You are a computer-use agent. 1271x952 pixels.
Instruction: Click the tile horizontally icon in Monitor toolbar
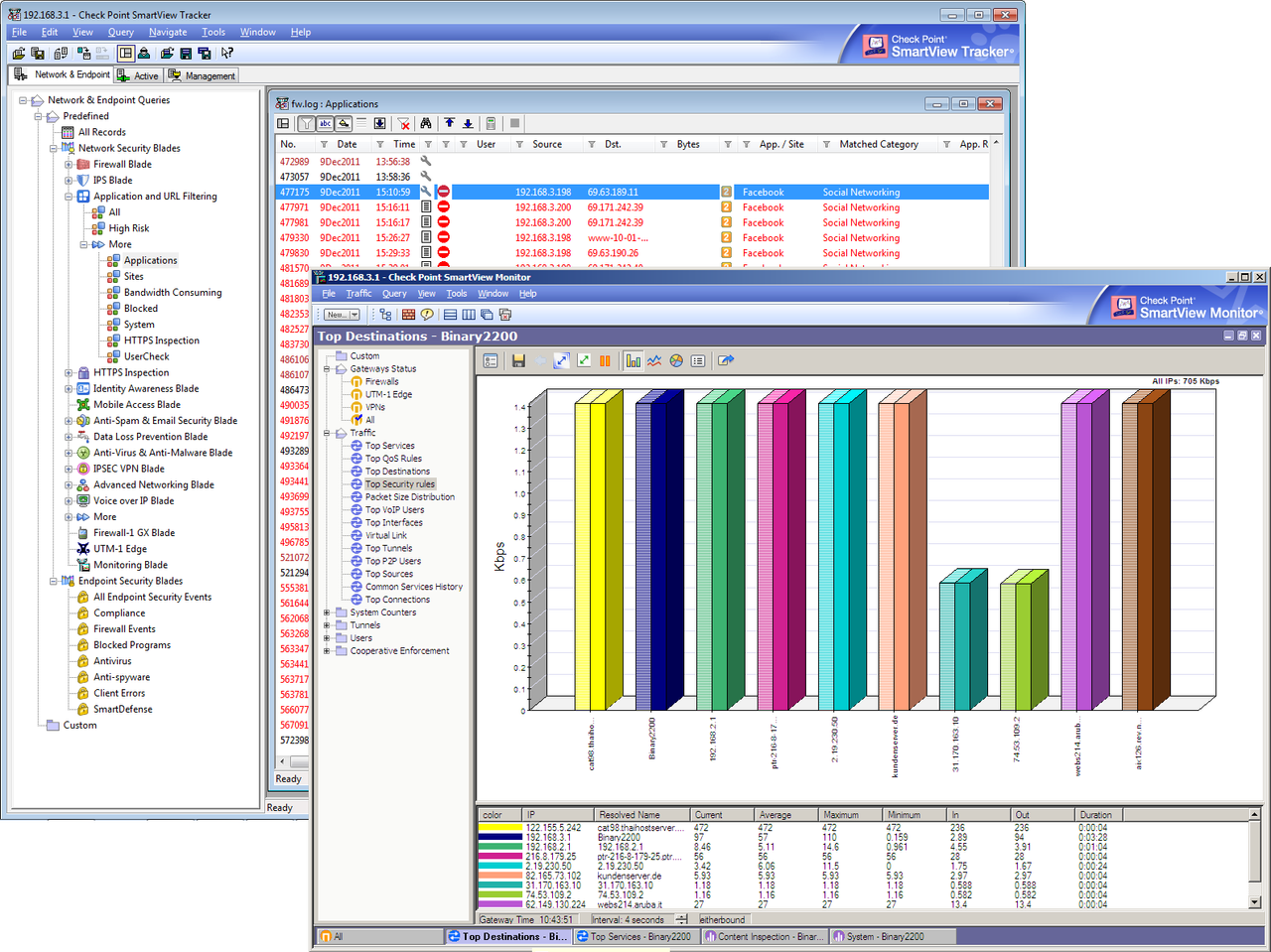click(450, 315)
